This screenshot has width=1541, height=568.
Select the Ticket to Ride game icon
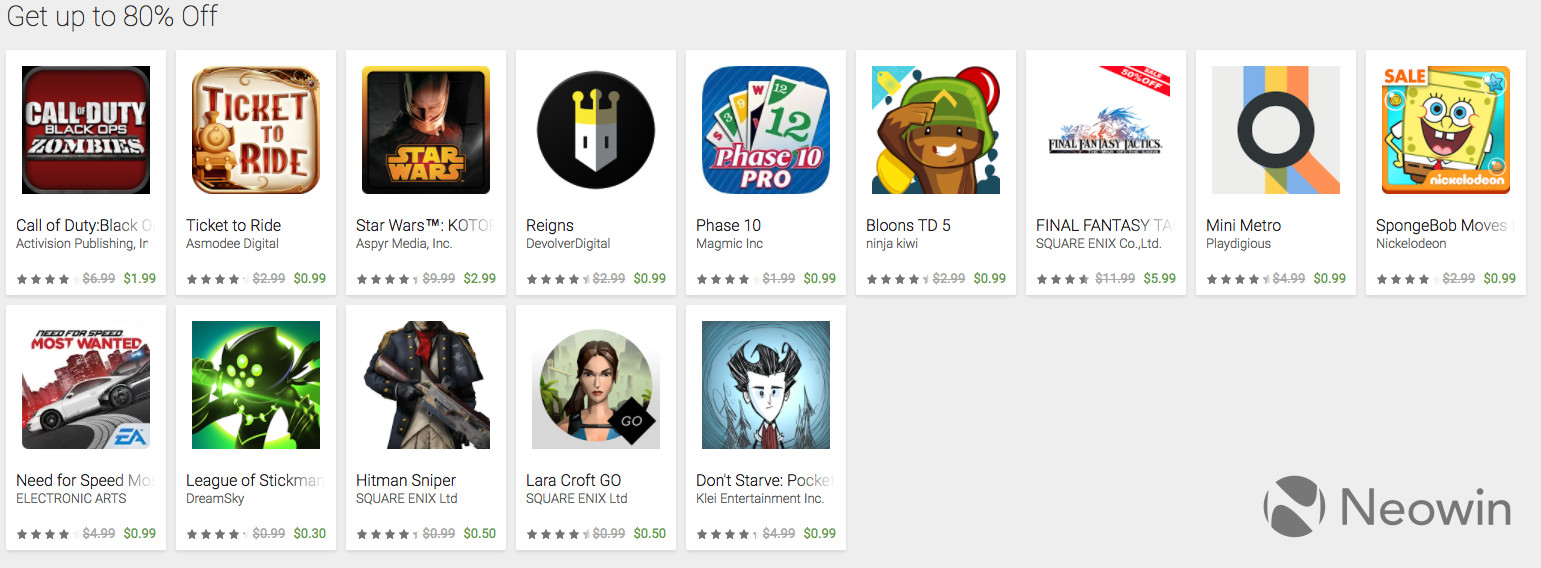tap(256, 130)
